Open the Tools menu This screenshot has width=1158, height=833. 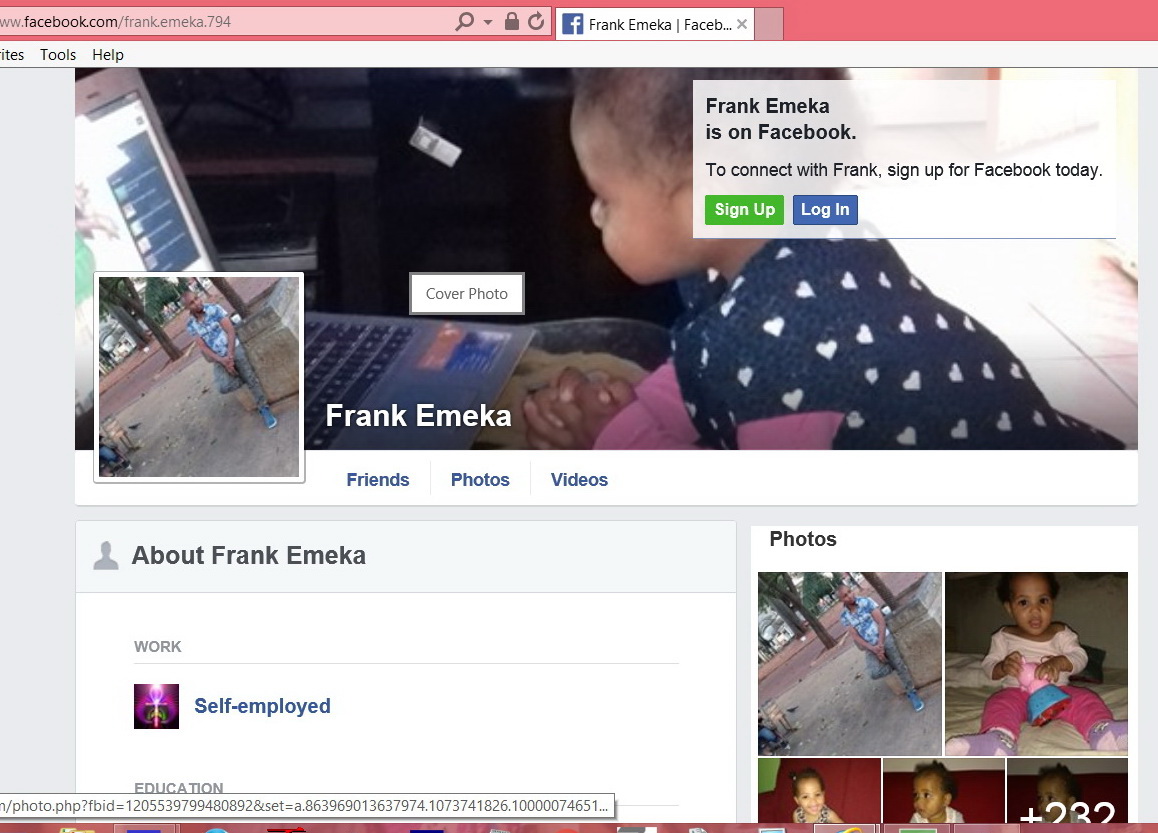58,55
